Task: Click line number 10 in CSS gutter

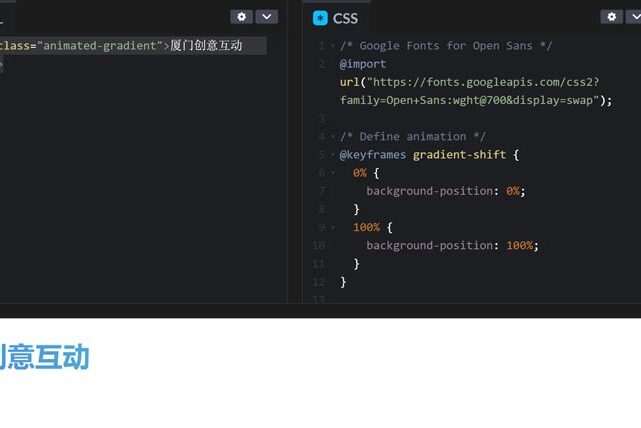Action: pos(318,246)
